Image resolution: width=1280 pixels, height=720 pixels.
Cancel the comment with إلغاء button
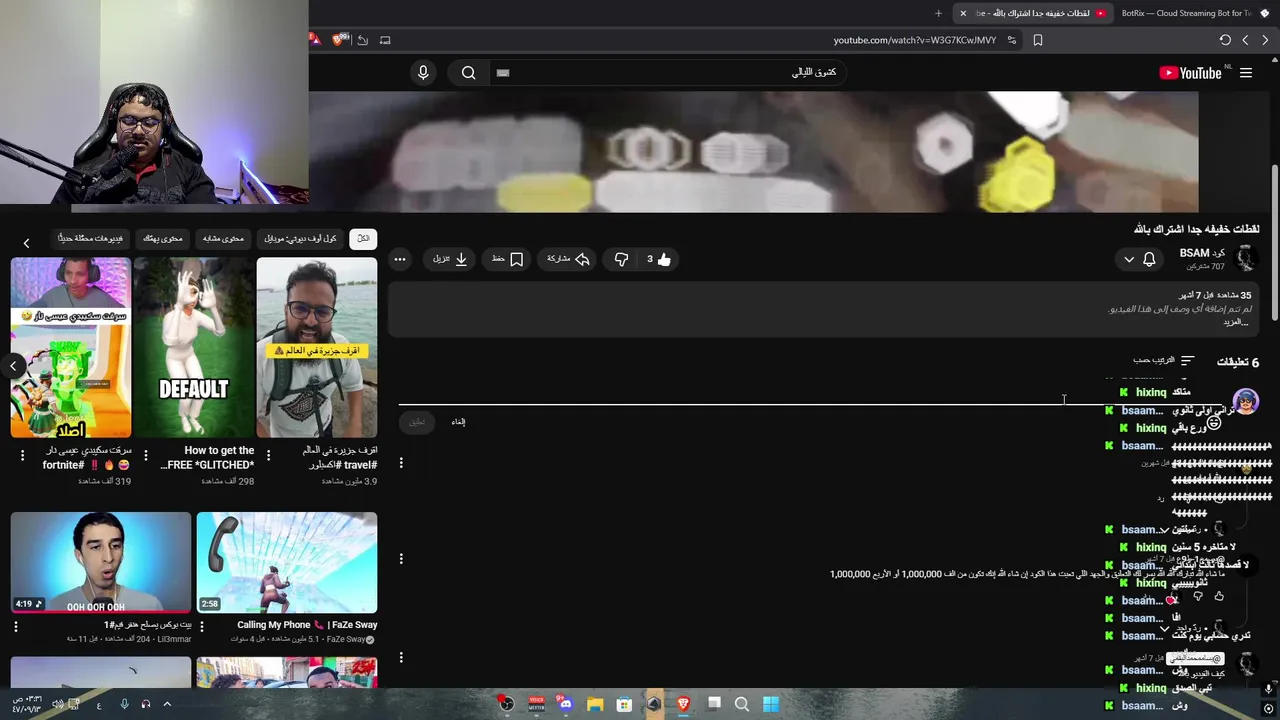[458, 422]
